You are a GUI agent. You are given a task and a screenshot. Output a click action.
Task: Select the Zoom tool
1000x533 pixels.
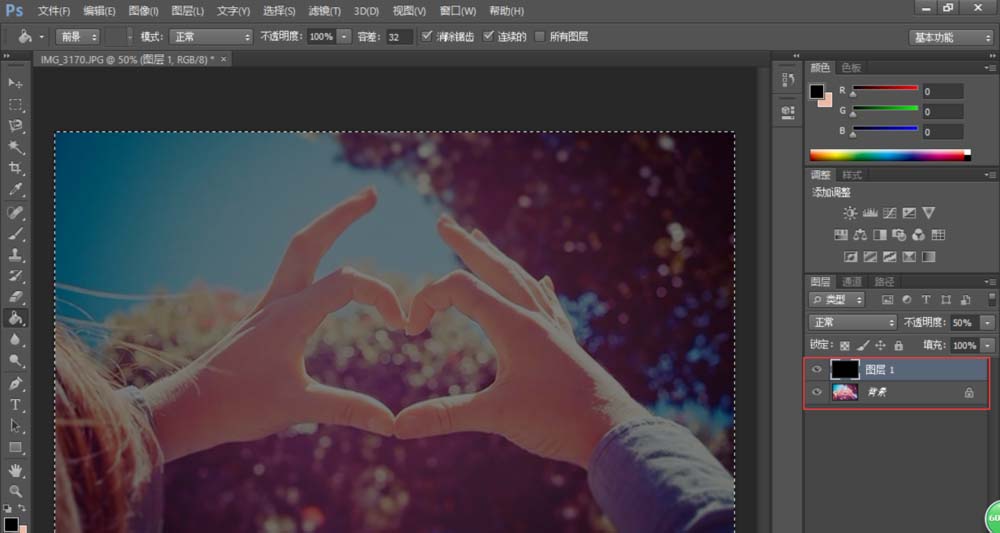(x=16, y=491)
